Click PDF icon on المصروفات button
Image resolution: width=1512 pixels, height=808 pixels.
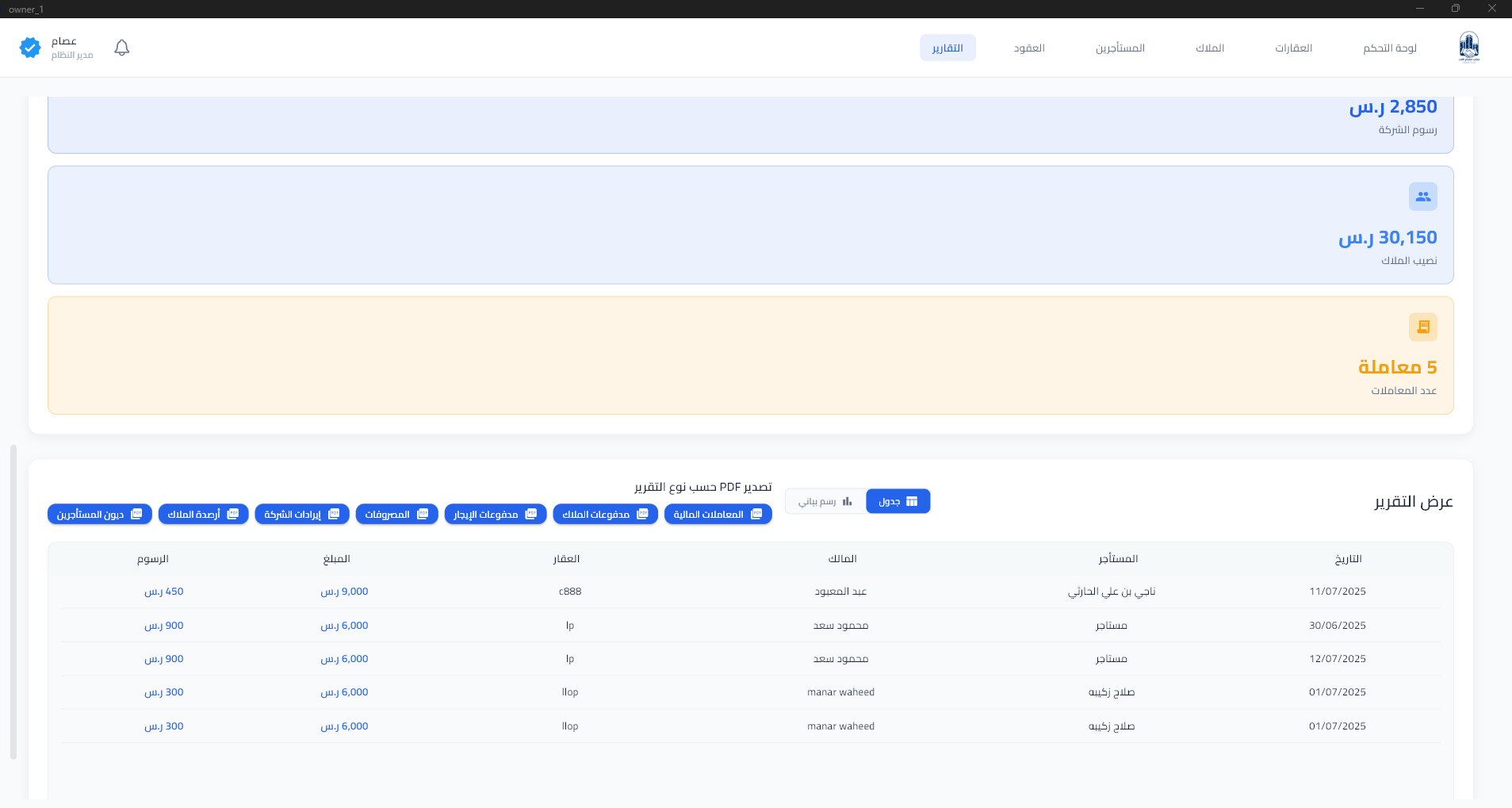tap(422, 514)
